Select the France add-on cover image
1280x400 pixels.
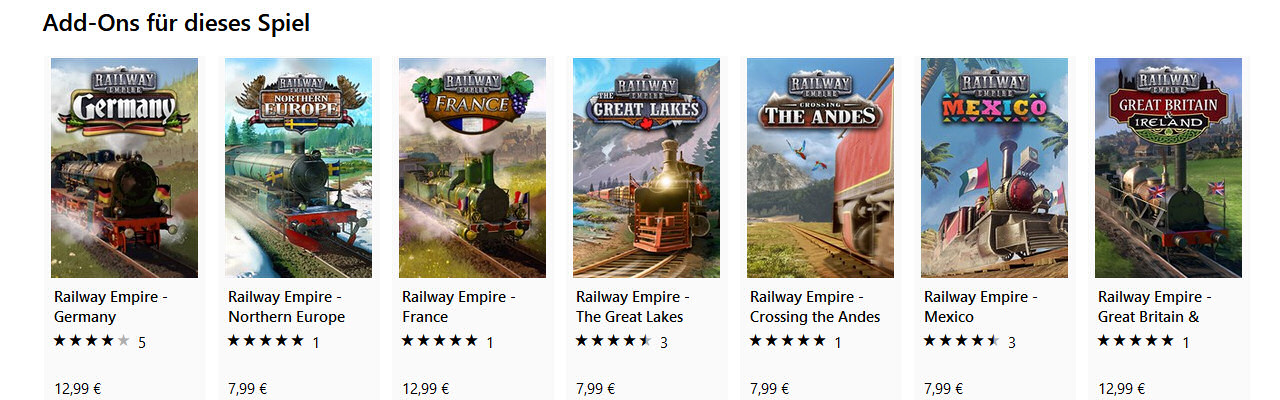click(x=472, y=168)
